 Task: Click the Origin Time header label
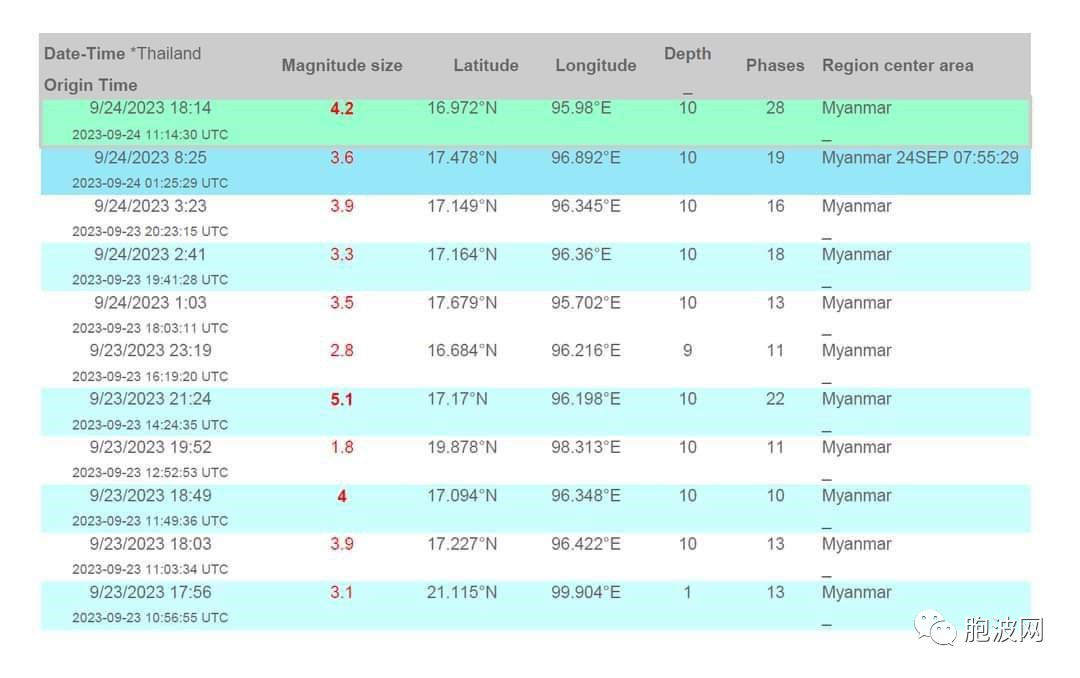point(90,85)
